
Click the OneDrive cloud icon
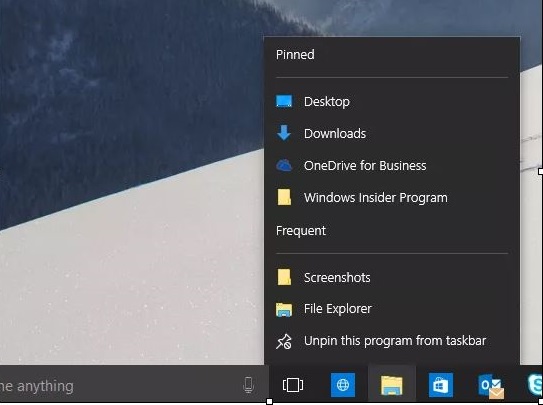(x=284, y=165)
